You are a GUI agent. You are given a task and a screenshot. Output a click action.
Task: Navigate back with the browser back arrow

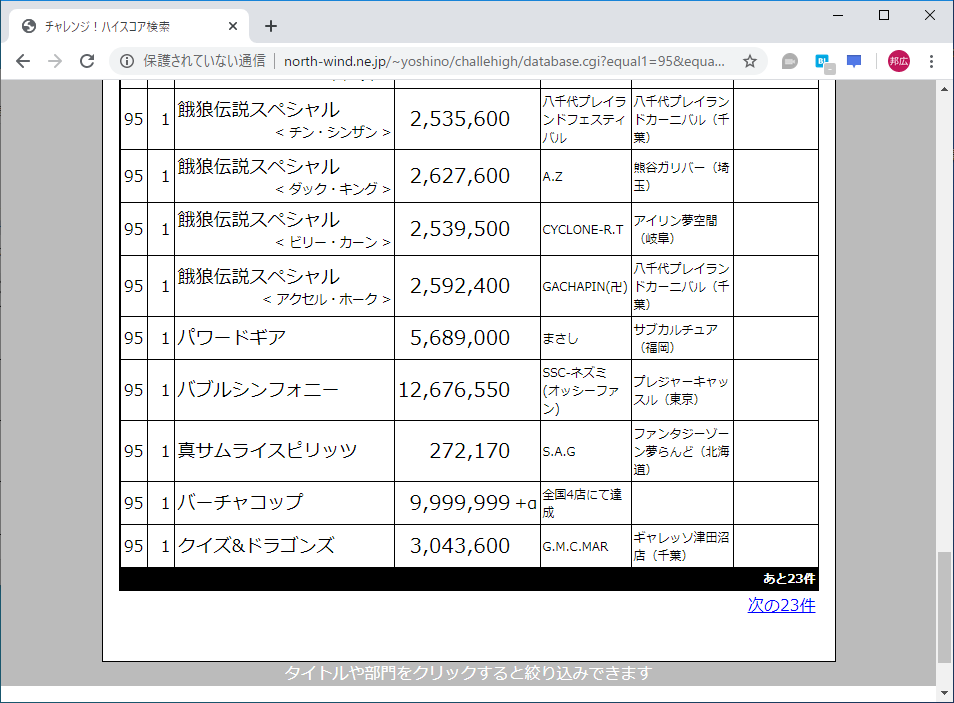point(23,61)
